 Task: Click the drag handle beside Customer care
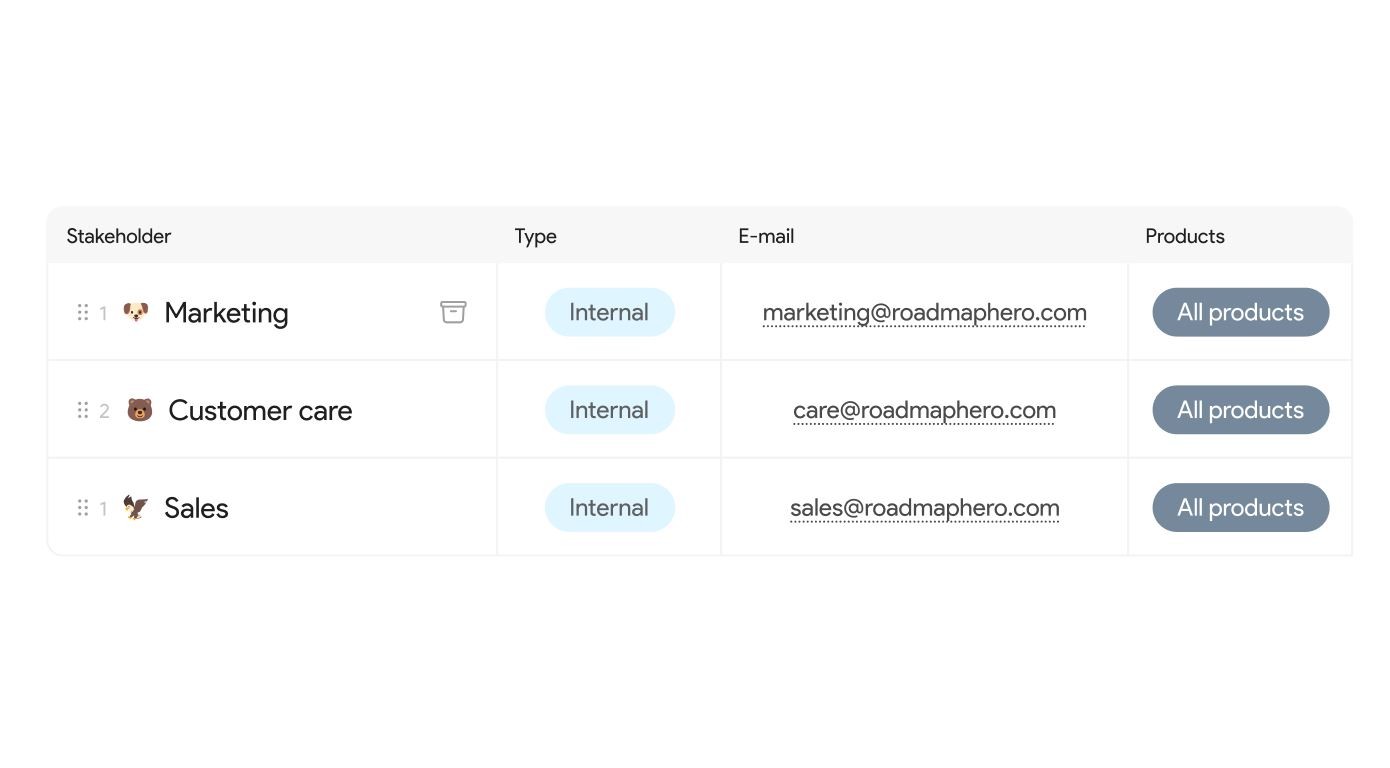pyautogui.click(x=83, y=410)
